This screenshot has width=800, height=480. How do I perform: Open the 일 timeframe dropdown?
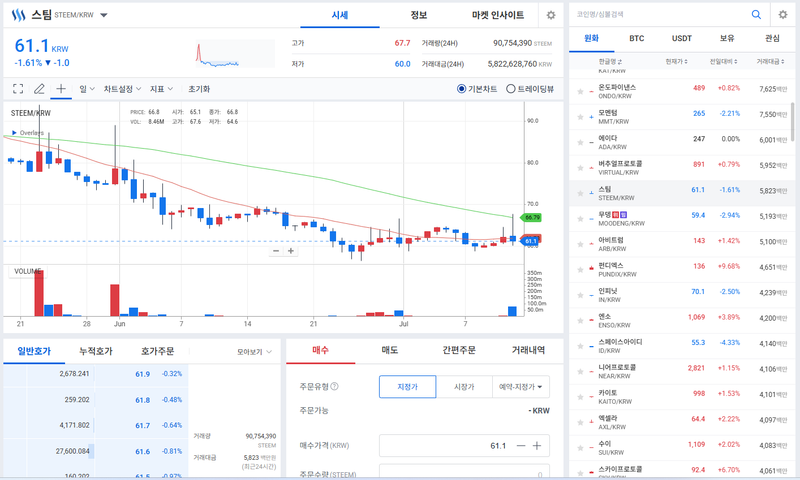pos(87,89)
